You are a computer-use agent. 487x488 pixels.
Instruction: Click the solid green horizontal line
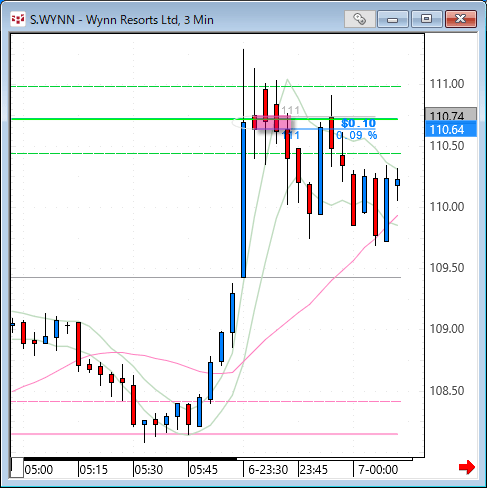click(206, 119)
